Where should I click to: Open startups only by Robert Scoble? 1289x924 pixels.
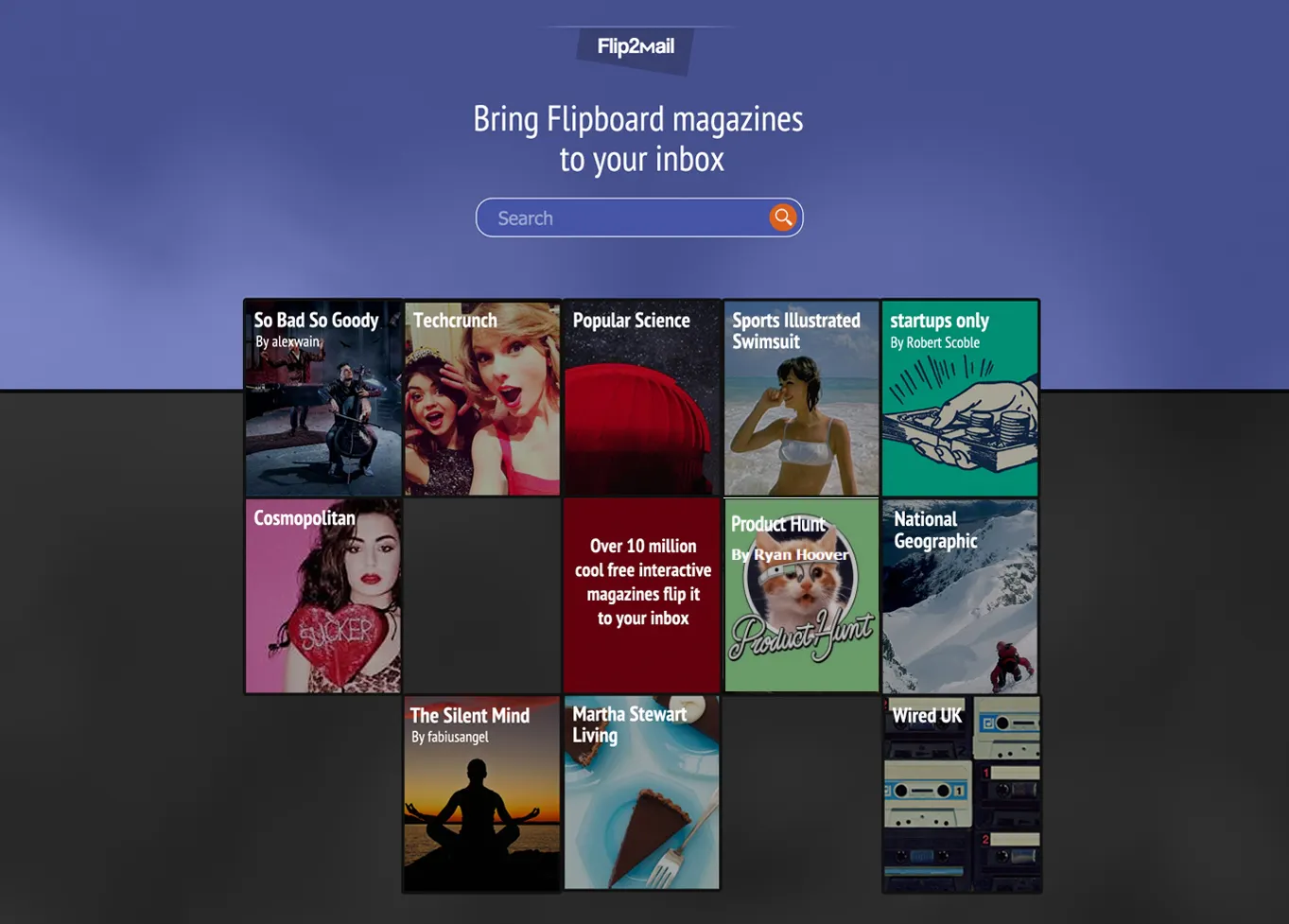[x=960, y=398]
